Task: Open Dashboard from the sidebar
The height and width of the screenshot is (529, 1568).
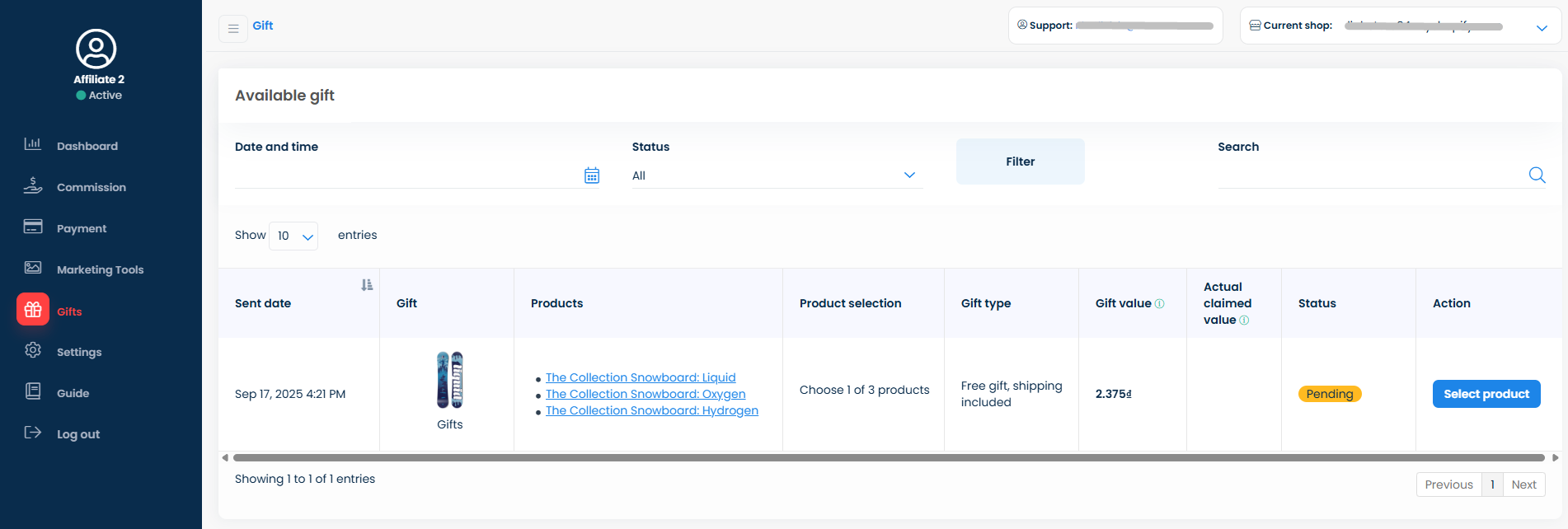Action: pyautogui.click(x=87, y=146)
